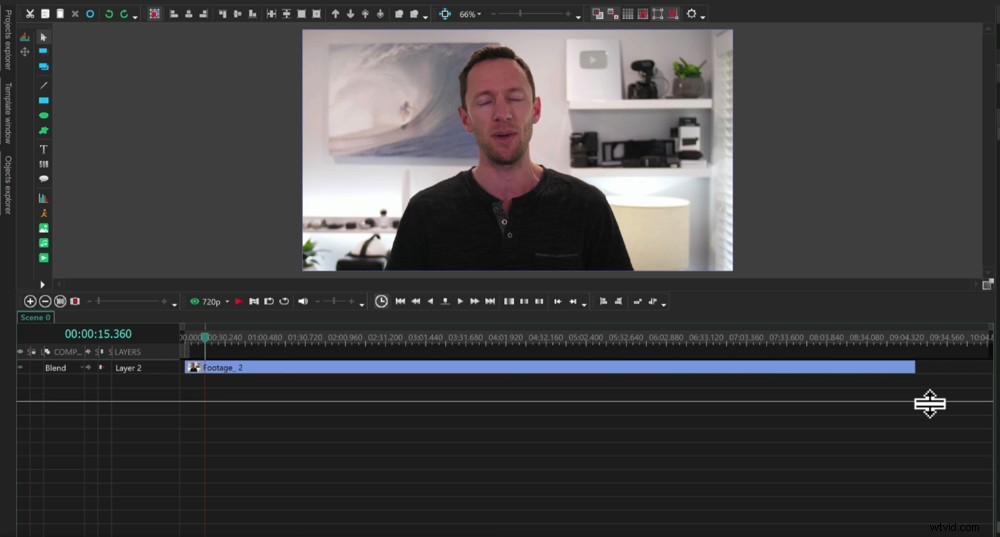Image resolution: width=1000 pixels, height=537 pixels.
Task: Click the Redo green arrow
Action: click(124, 13)
